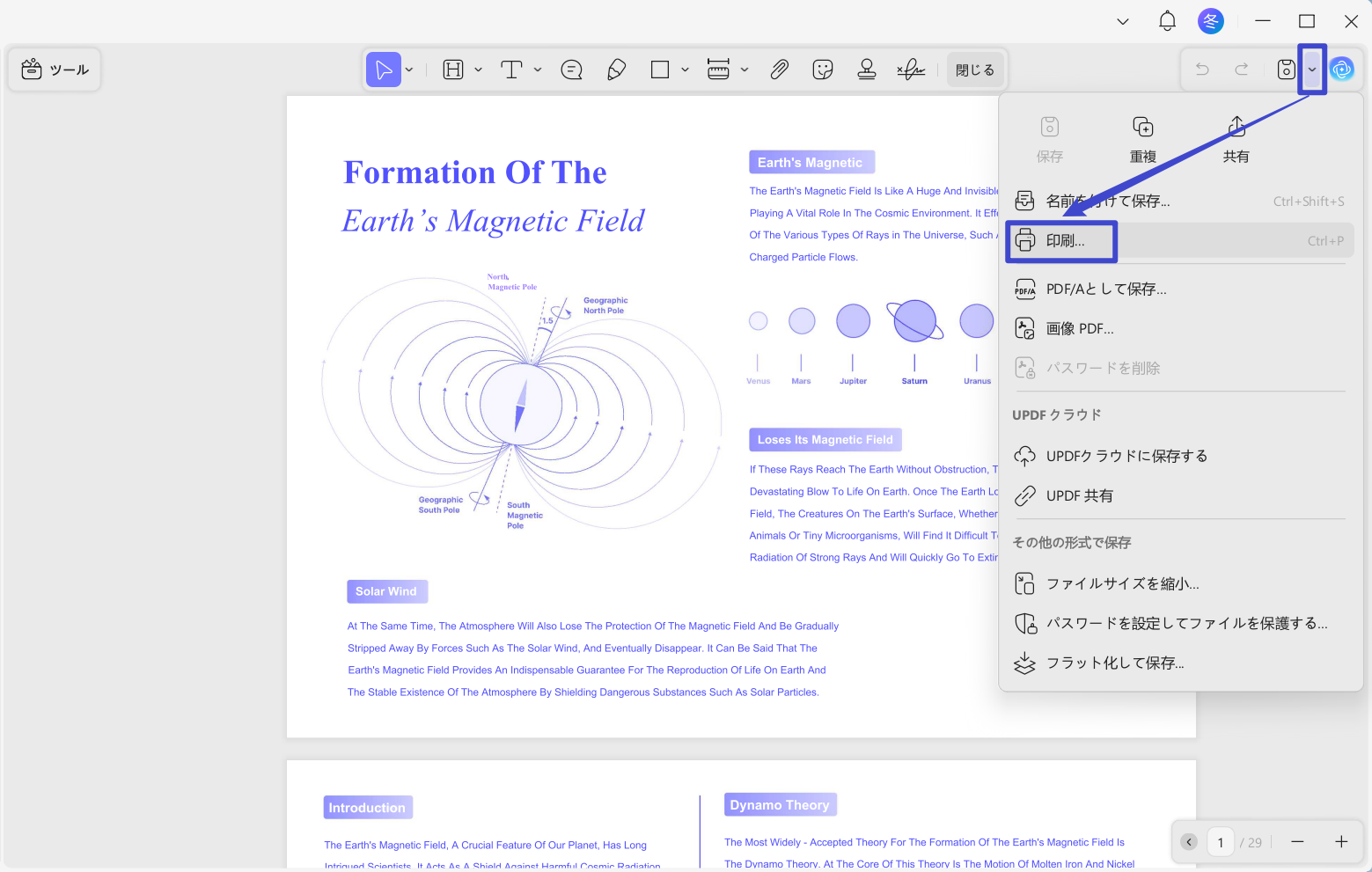Click the Earth's Magnetic heading label
The image size is (1372, 872).
[x=811, y=162]
